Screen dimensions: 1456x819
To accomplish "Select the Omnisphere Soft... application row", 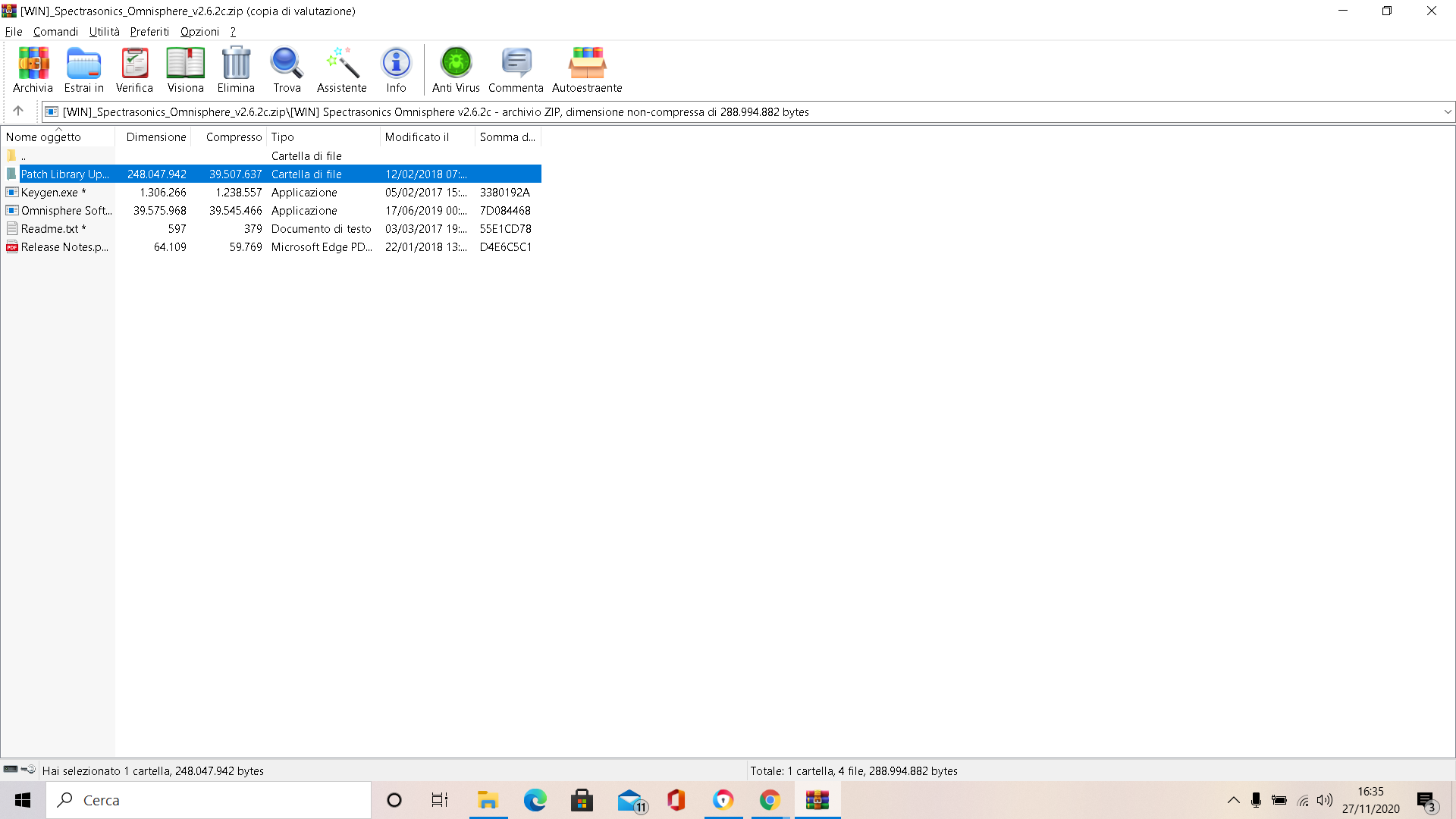I will tap(271, 210).
